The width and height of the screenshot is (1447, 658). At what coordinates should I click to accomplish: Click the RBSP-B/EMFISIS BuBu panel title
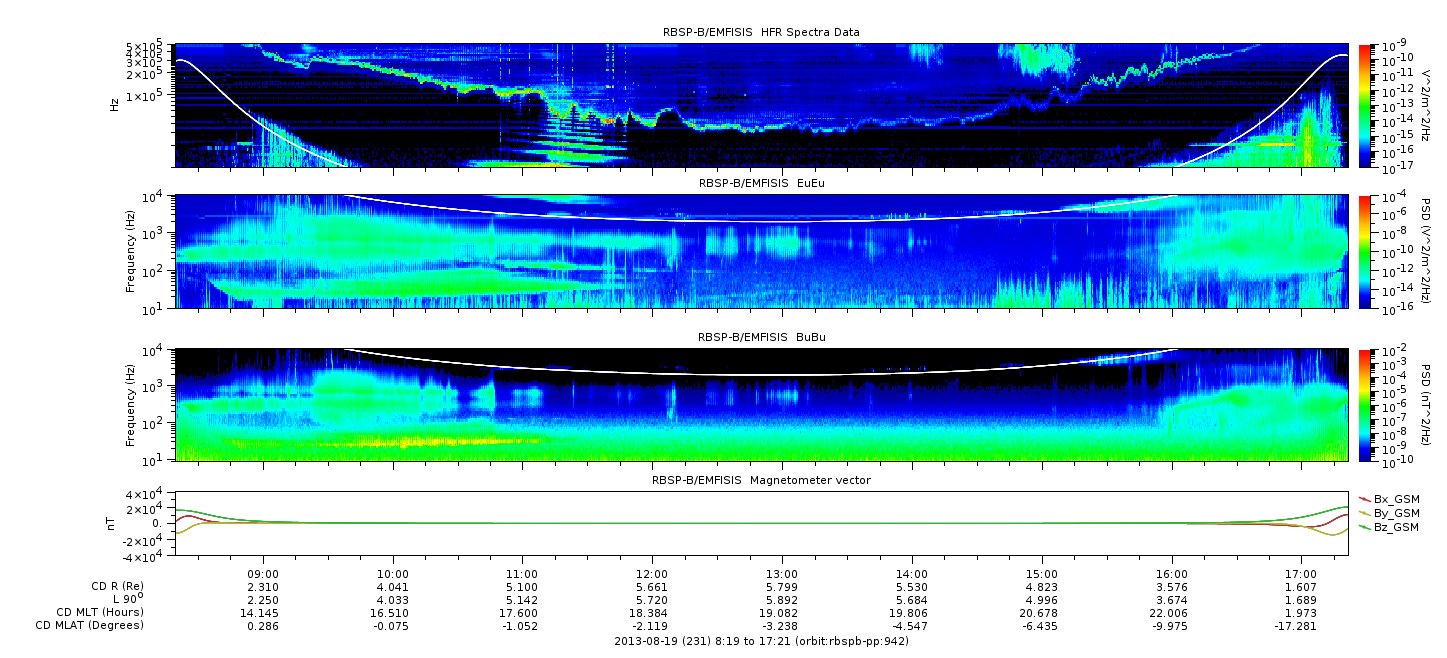tap(761, 337)
